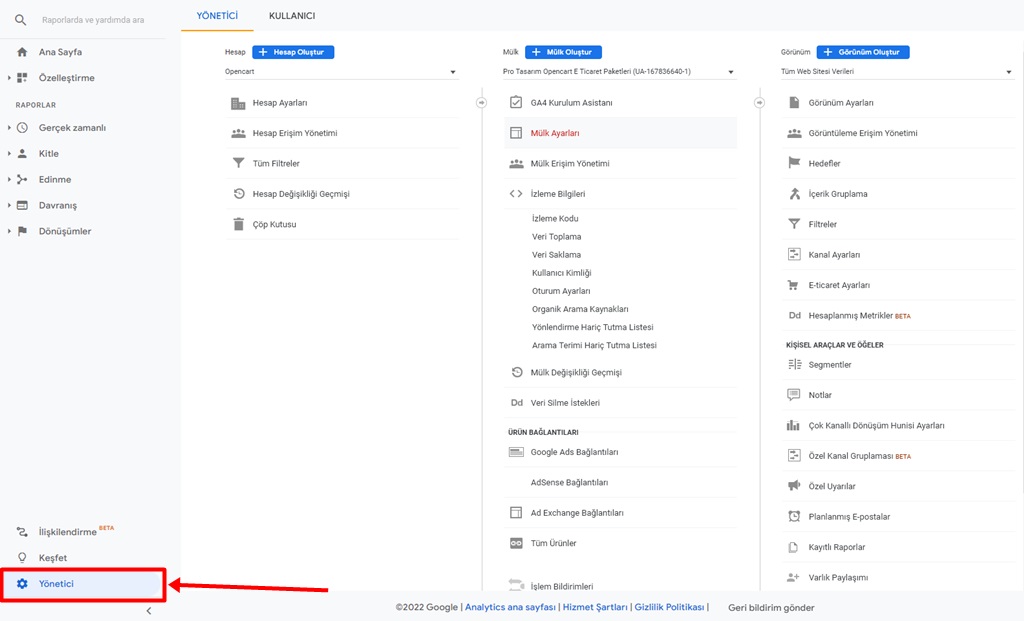Open Organik Arama Kaynakları submenu item

coord(580,309)
